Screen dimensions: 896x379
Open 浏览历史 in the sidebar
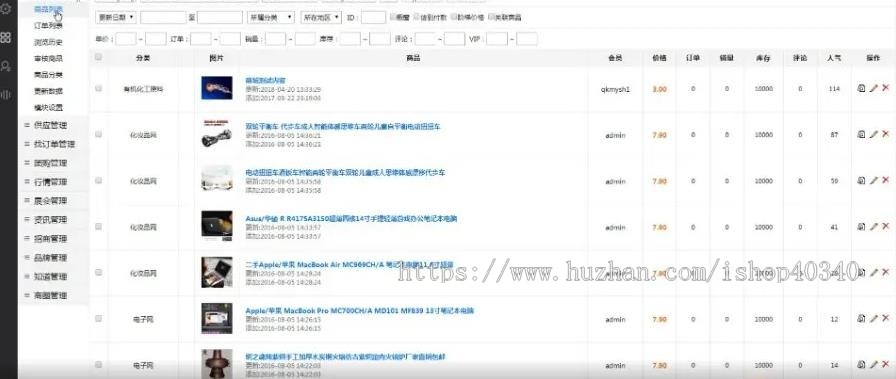[49, 42]
